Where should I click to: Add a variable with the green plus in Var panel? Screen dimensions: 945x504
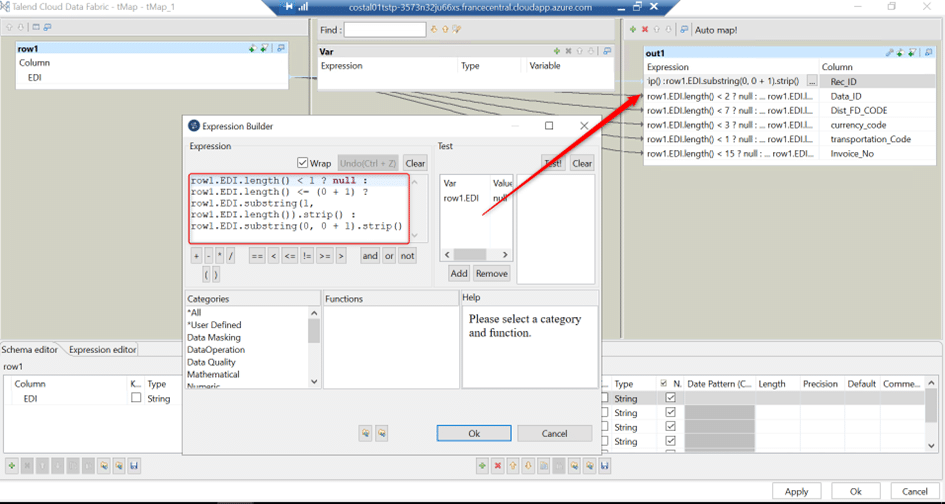(557, 51)
